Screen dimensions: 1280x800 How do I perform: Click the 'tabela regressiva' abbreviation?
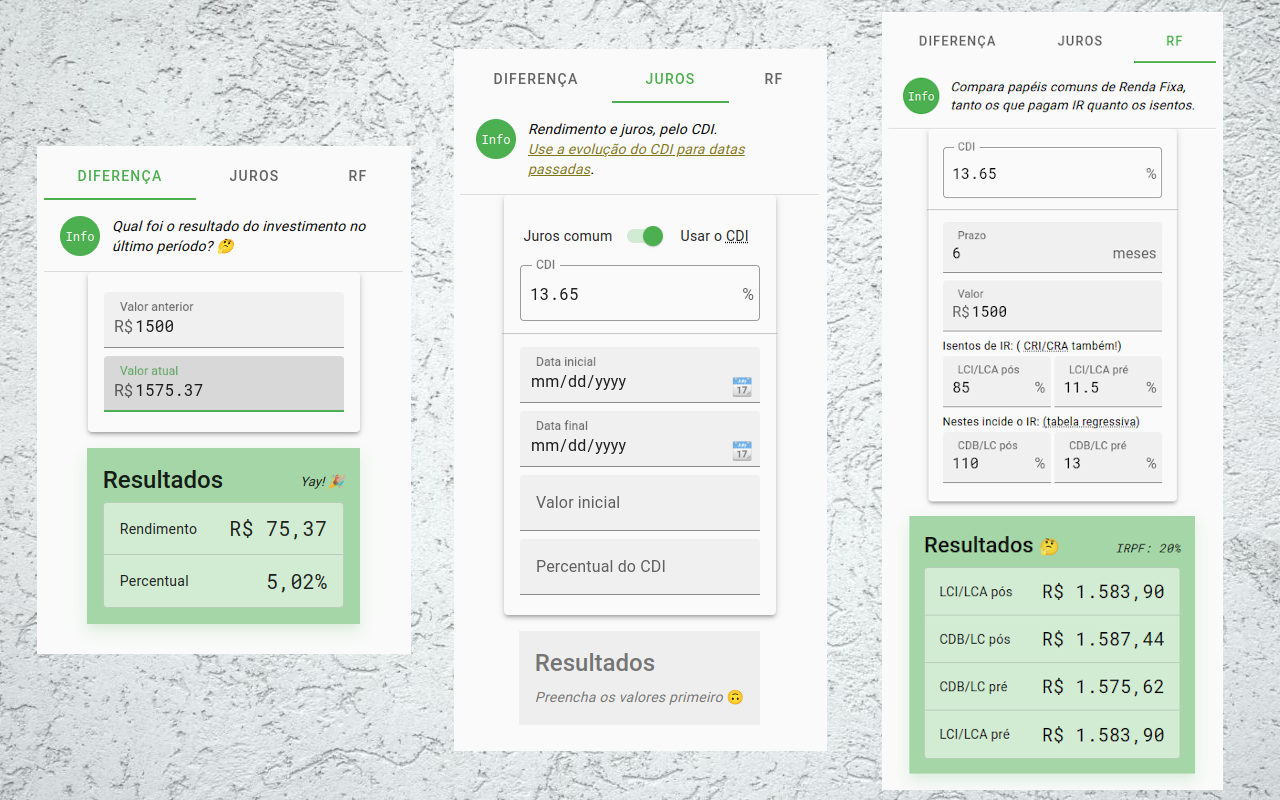(x=1090, y=422)
